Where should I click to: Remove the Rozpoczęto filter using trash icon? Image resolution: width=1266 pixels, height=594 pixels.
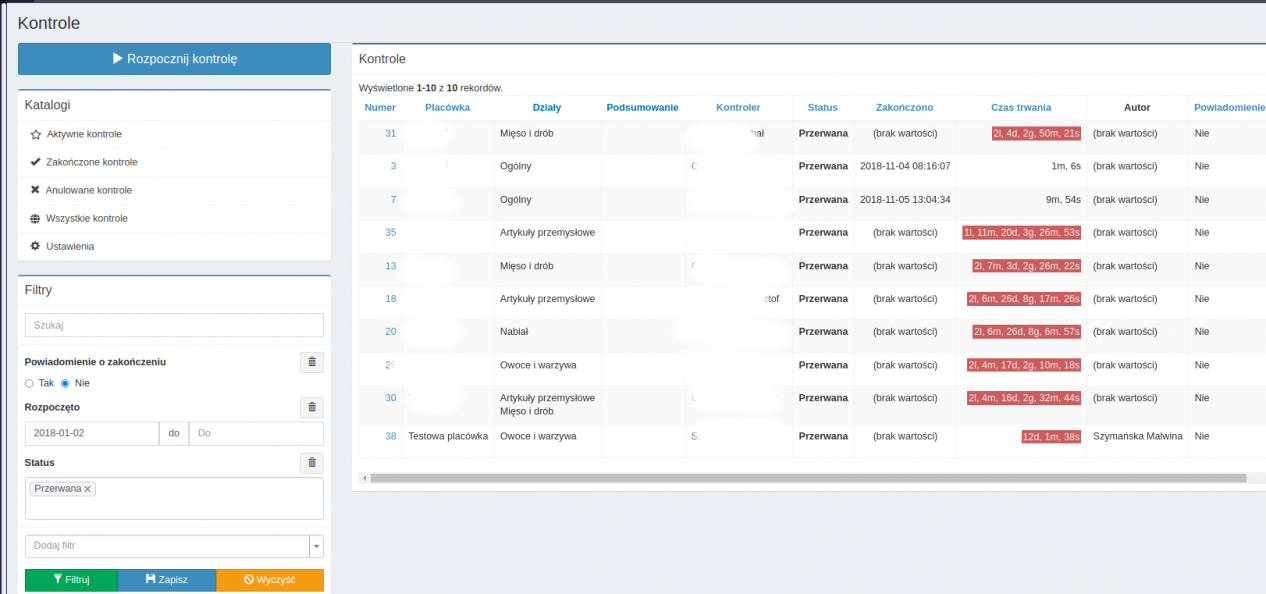(311, 407)
